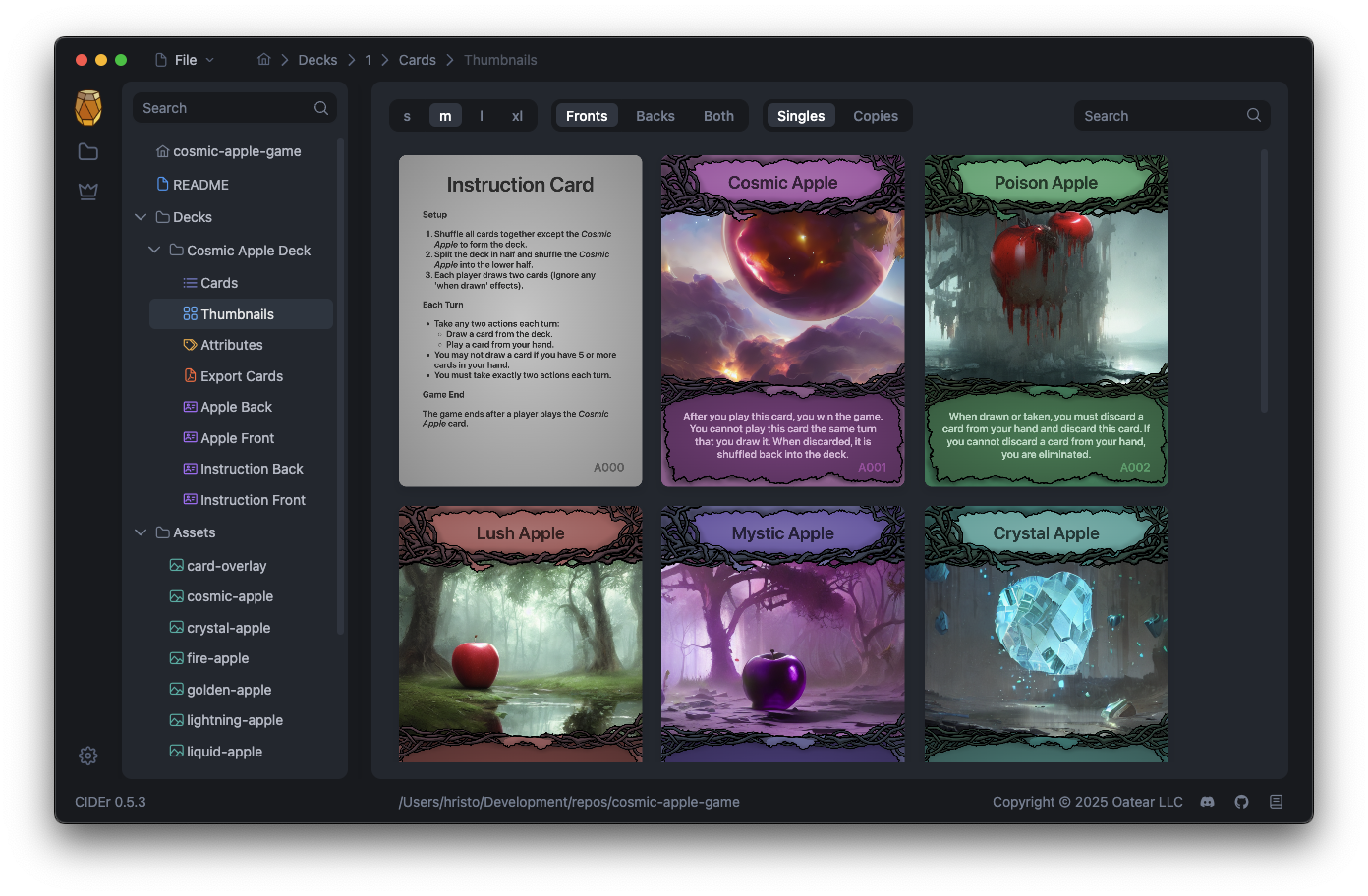Click the README file icon
The image size is (1368, 896).
pyautogui.click(x=163, y=184)
